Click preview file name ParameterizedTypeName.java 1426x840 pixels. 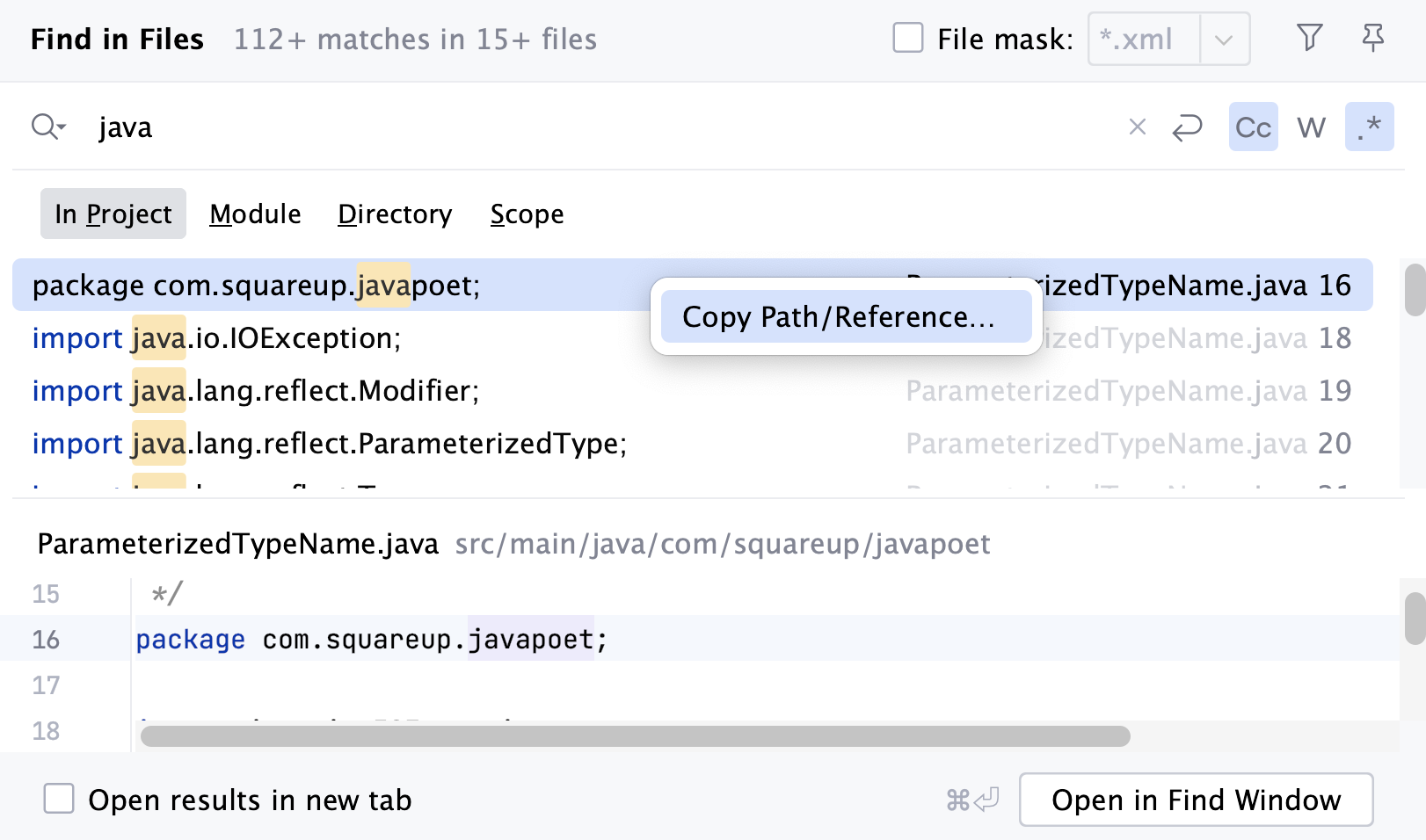(237, 544)
